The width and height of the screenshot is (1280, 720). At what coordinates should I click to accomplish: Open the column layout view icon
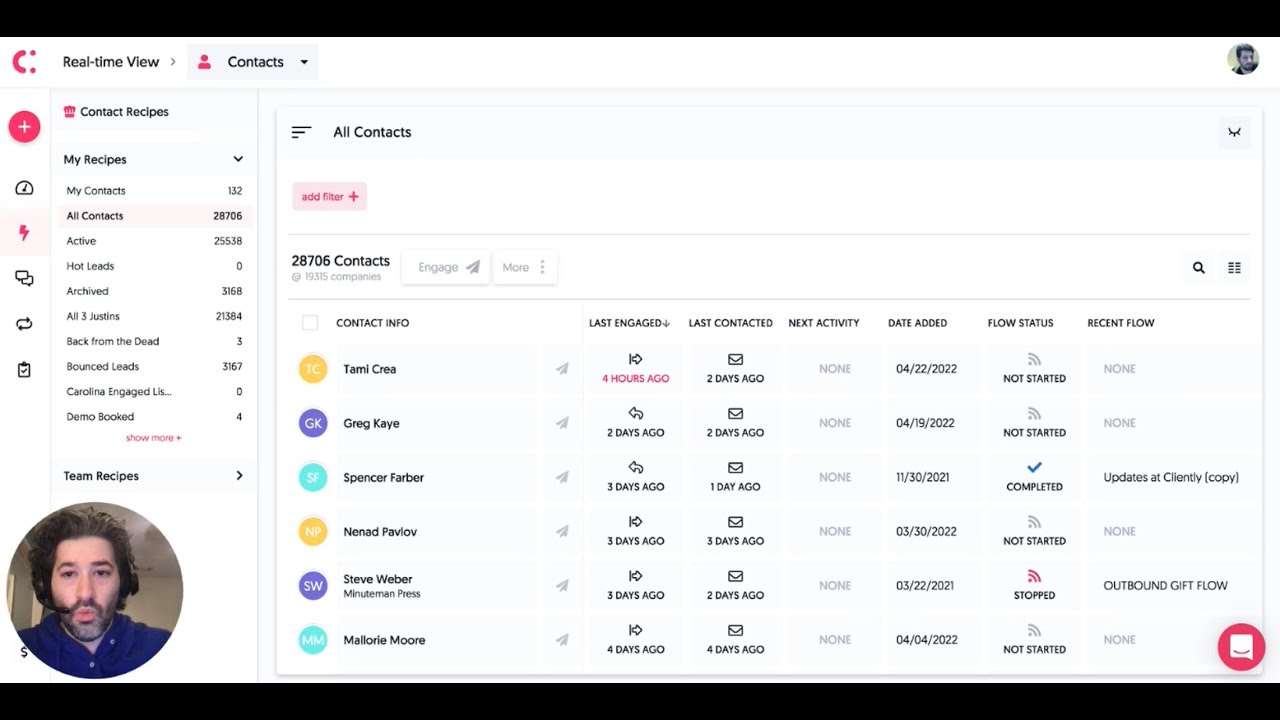tap(1234, 268)
